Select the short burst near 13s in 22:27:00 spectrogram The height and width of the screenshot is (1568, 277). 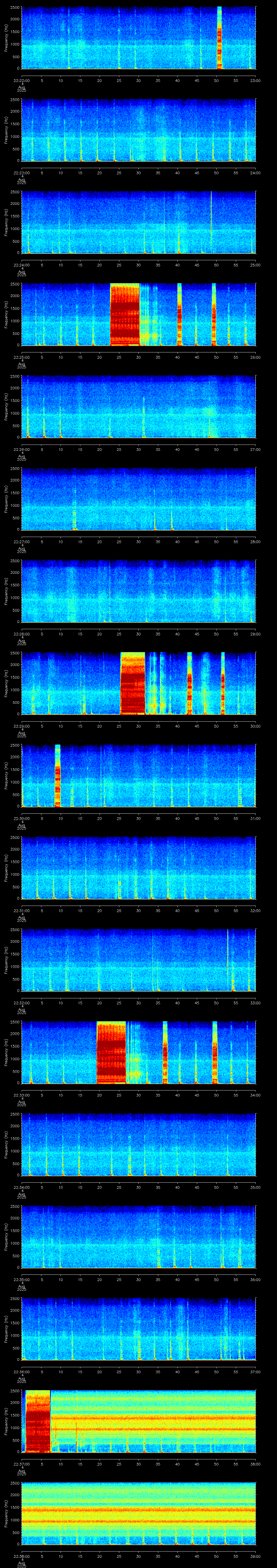[x=75, y=508]
